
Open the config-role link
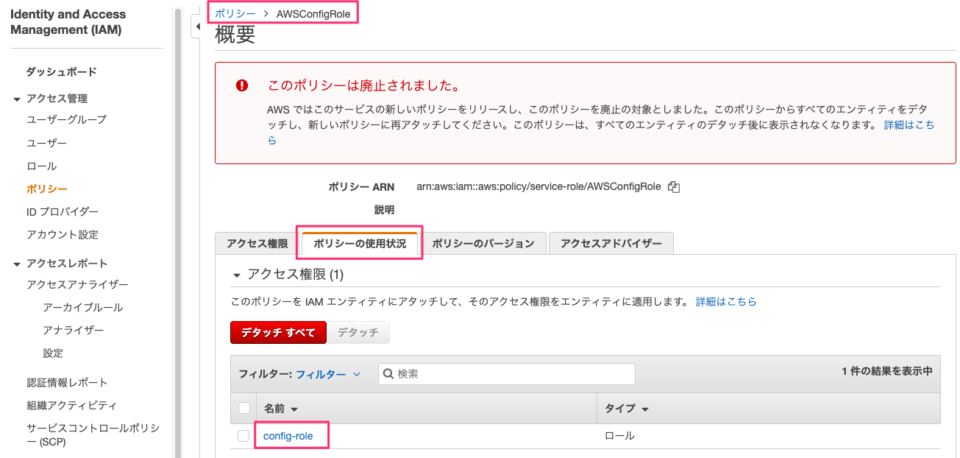point(288,436)
